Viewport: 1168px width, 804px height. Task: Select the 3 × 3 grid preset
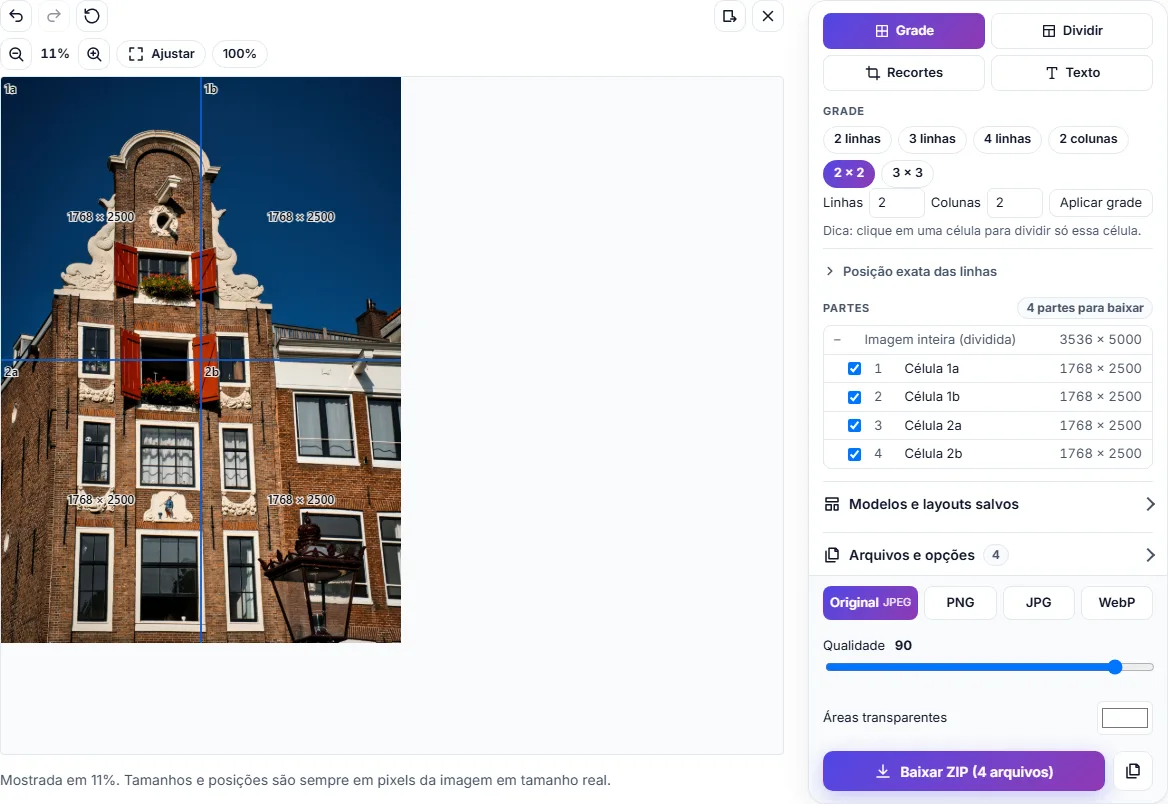pos(907,173)
